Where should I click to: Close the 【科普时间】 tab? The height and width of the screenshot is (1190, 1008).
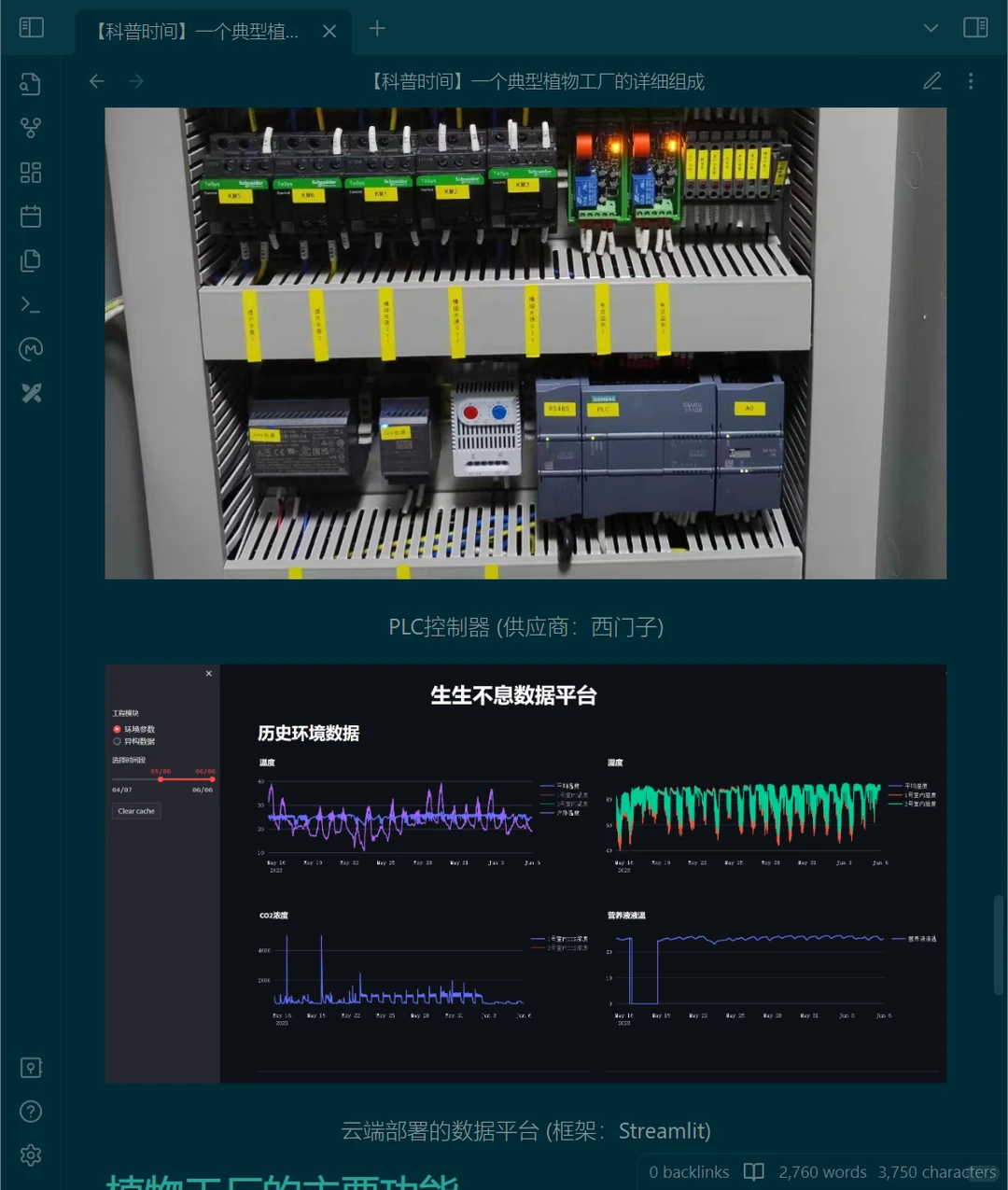[x=329, y=31]
